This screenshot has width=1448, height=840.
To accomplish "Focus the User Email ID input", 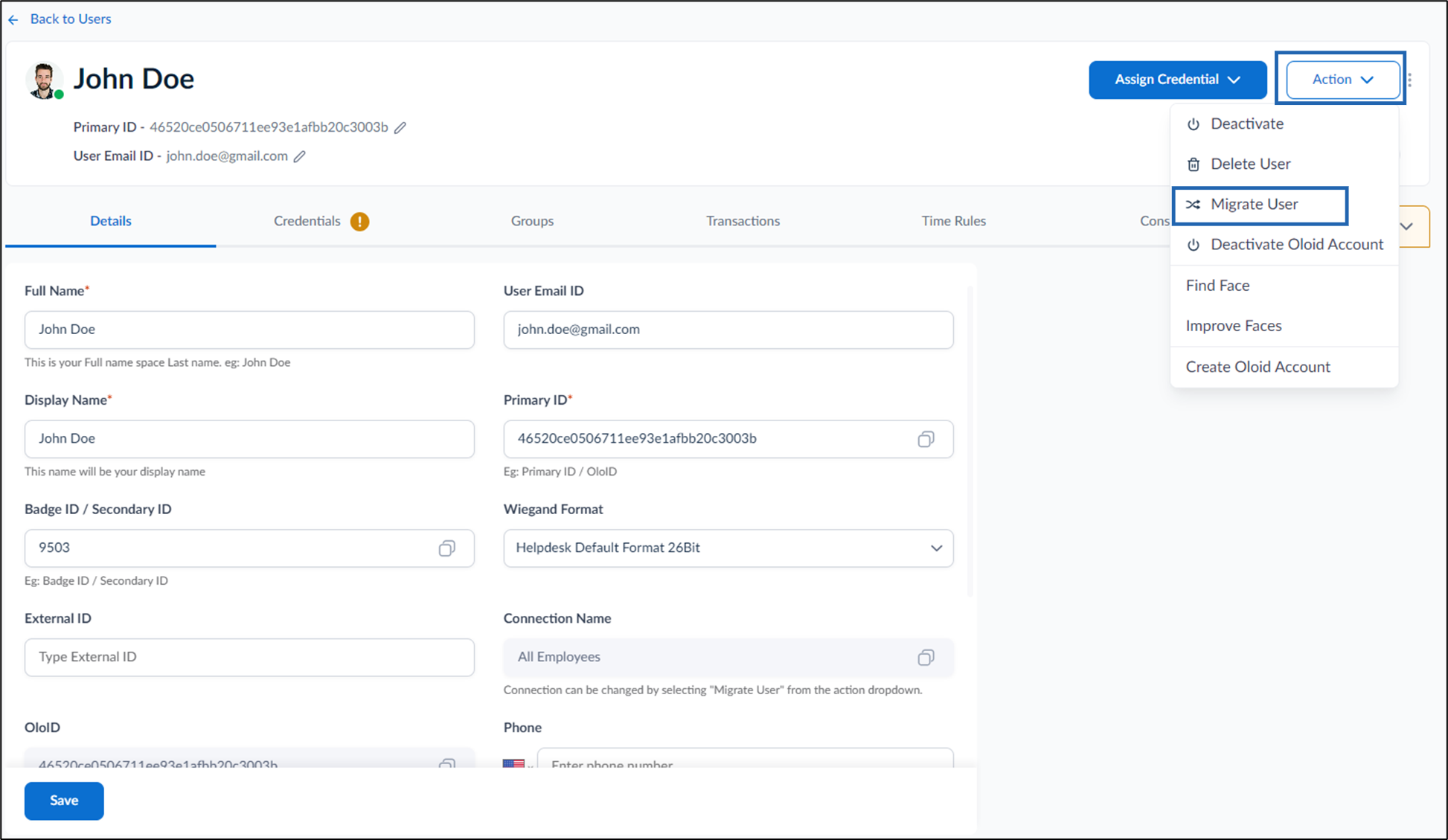I will pyautogui.click(x=728, y=330).
